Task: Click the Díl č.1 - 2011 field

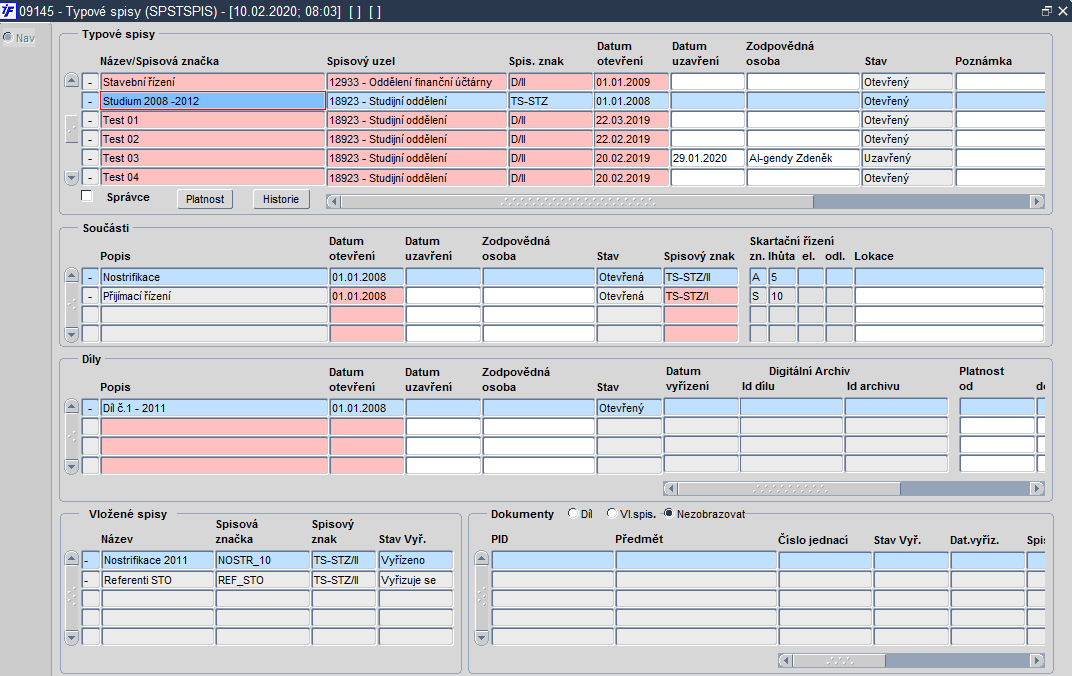Action: [214, 408]
